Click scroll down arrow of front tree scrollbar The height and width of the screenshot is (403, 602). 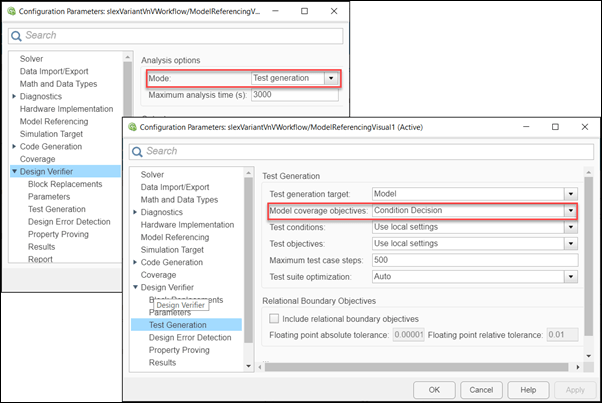[x=248, y=366]
